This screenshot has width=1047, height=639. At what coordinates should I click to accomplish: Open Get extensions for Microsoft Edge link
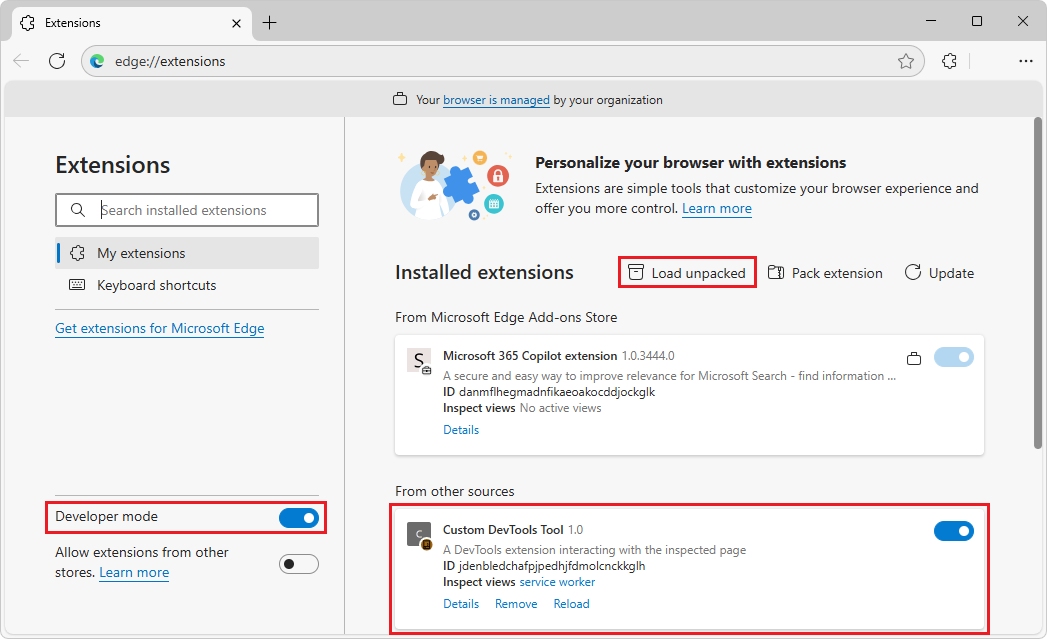pyautogui.click(x=160, y=329)
